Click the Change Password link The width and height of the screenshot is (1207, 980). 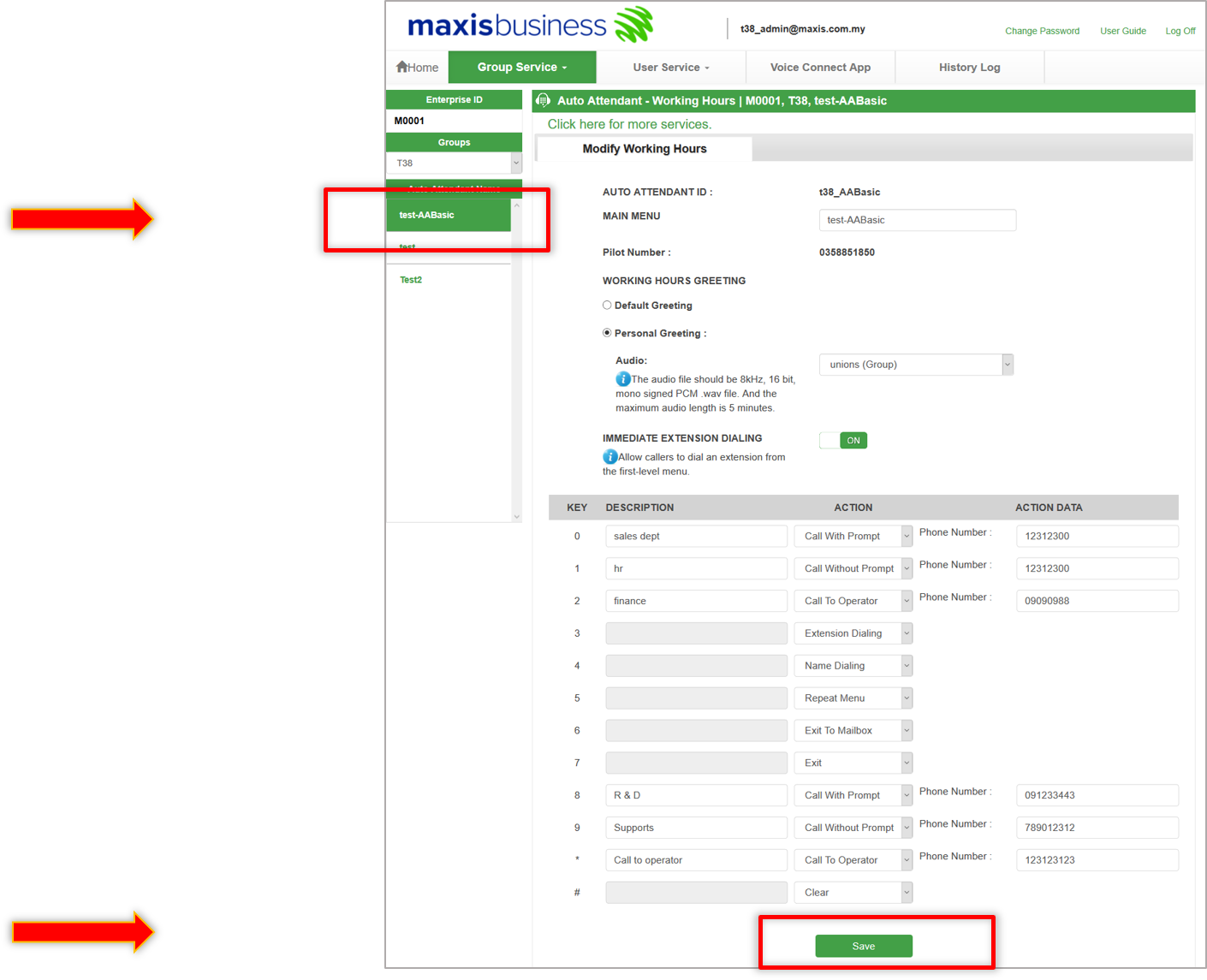click(x=1042, y=31)
